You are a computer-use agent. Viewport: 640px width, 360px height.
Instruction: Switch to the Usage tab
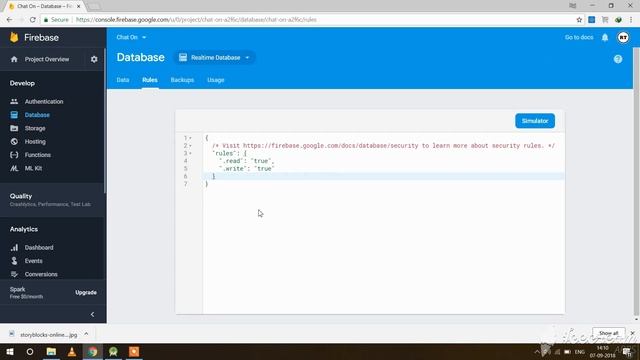pyautogui.click(x=216, y=80)
